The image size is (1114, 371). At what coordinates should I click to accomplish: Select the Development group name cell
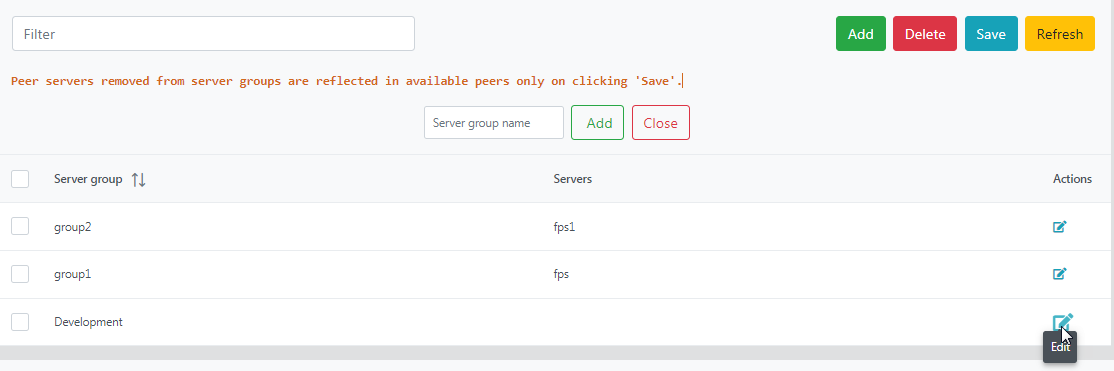pos(88,322)
